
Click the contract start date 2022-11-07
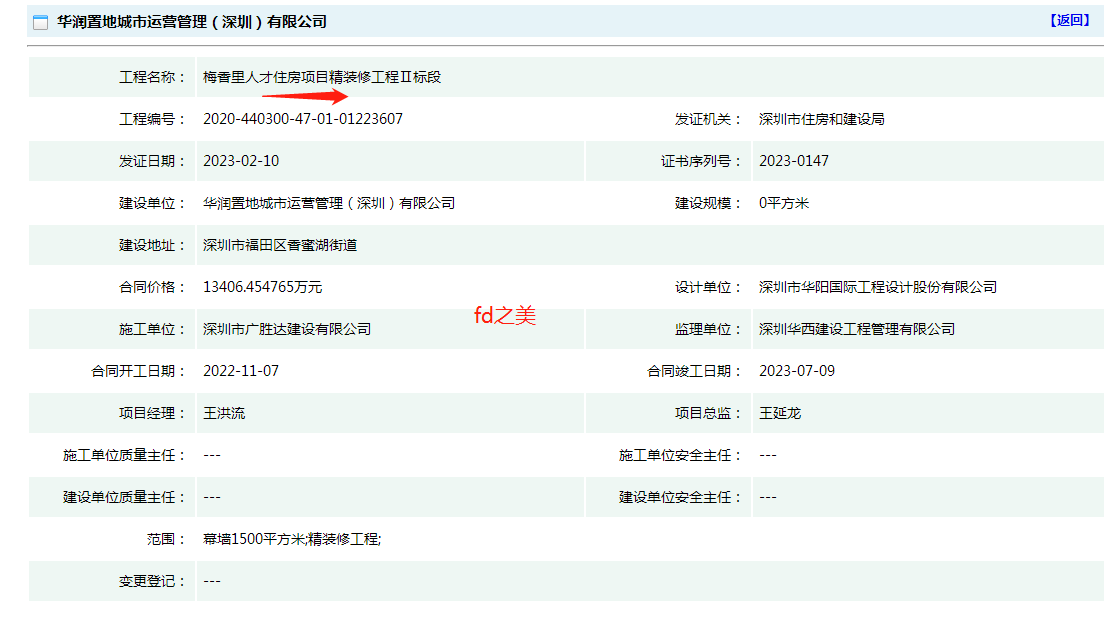coord(241,371)
